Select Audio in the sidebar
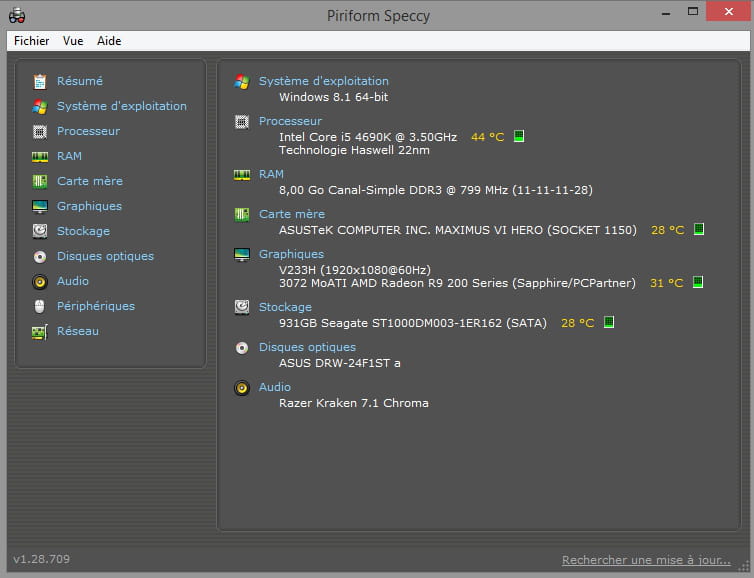 pos(73,281)
